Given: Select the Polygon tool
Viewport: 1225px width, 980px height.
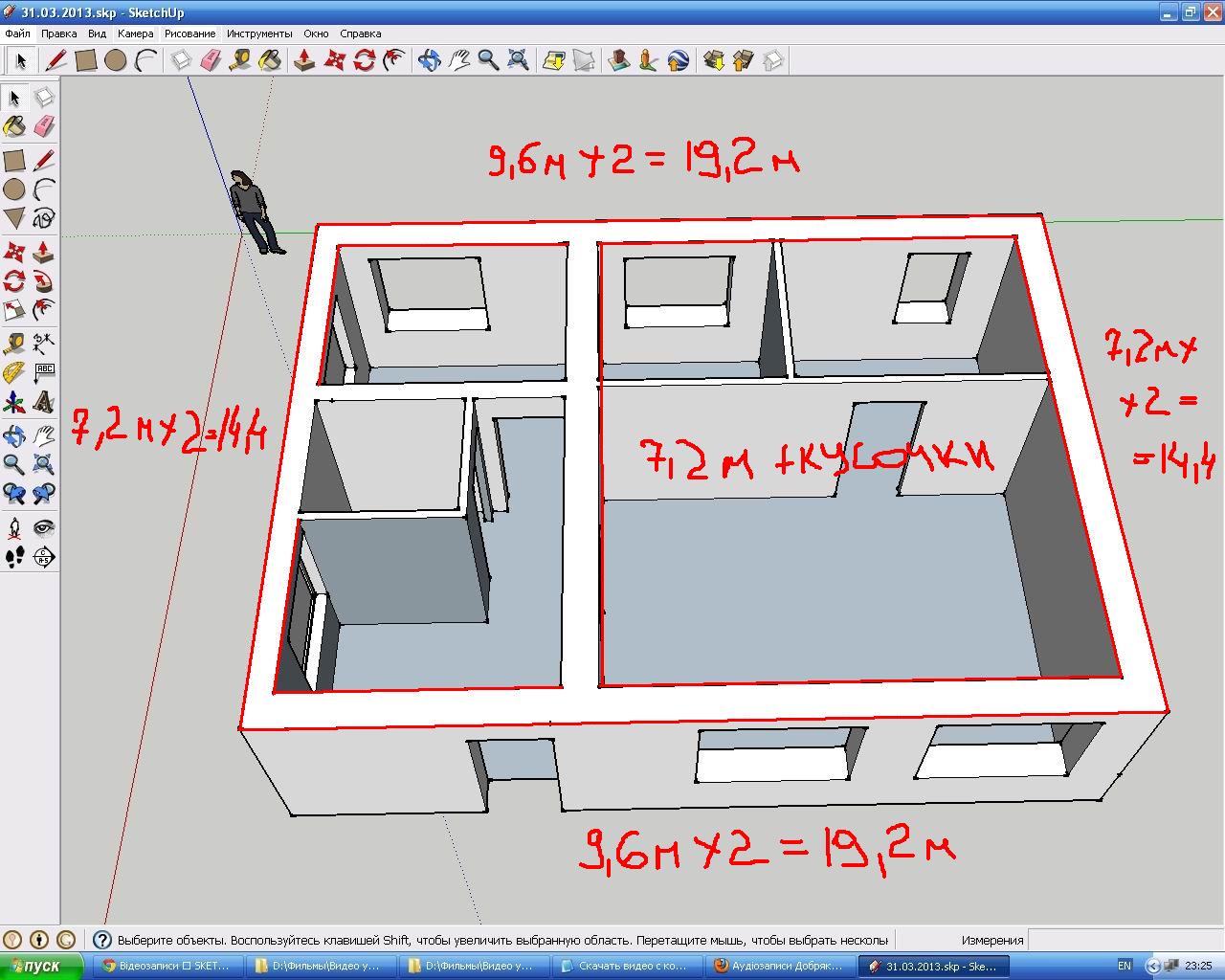Looking at the screenshot, I should tap(14, 218).
